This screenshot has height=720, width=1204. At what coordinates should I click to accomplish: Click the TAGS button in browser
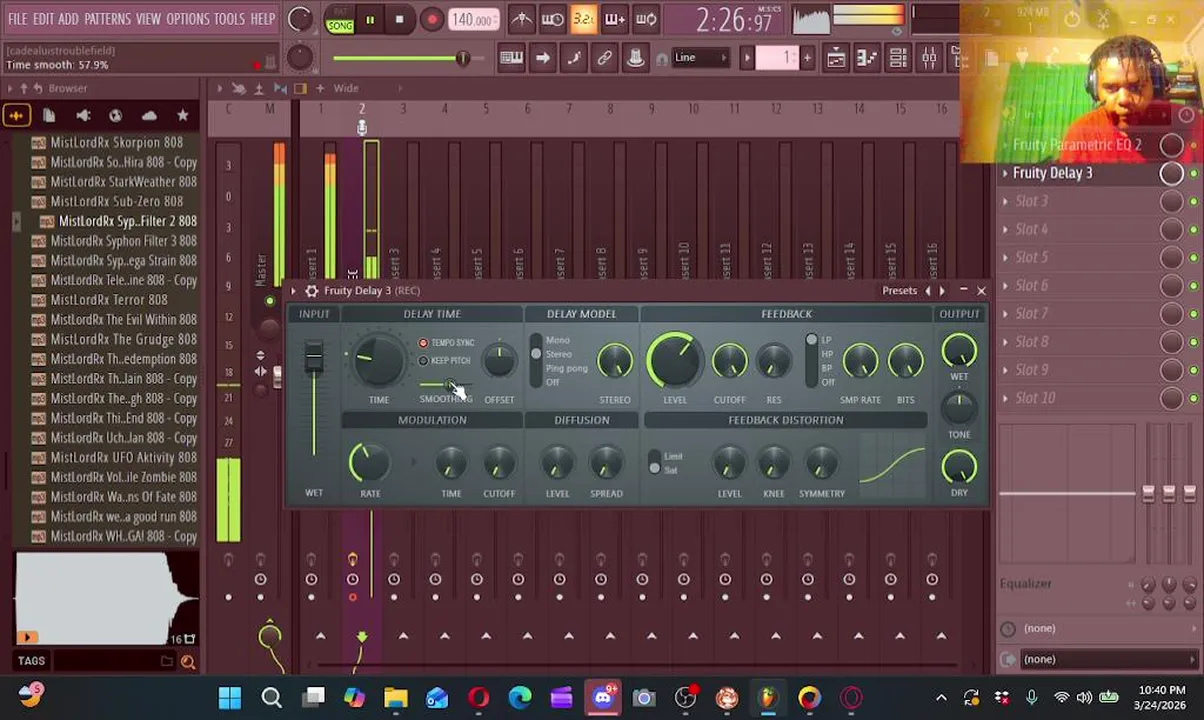pos(31,661)
